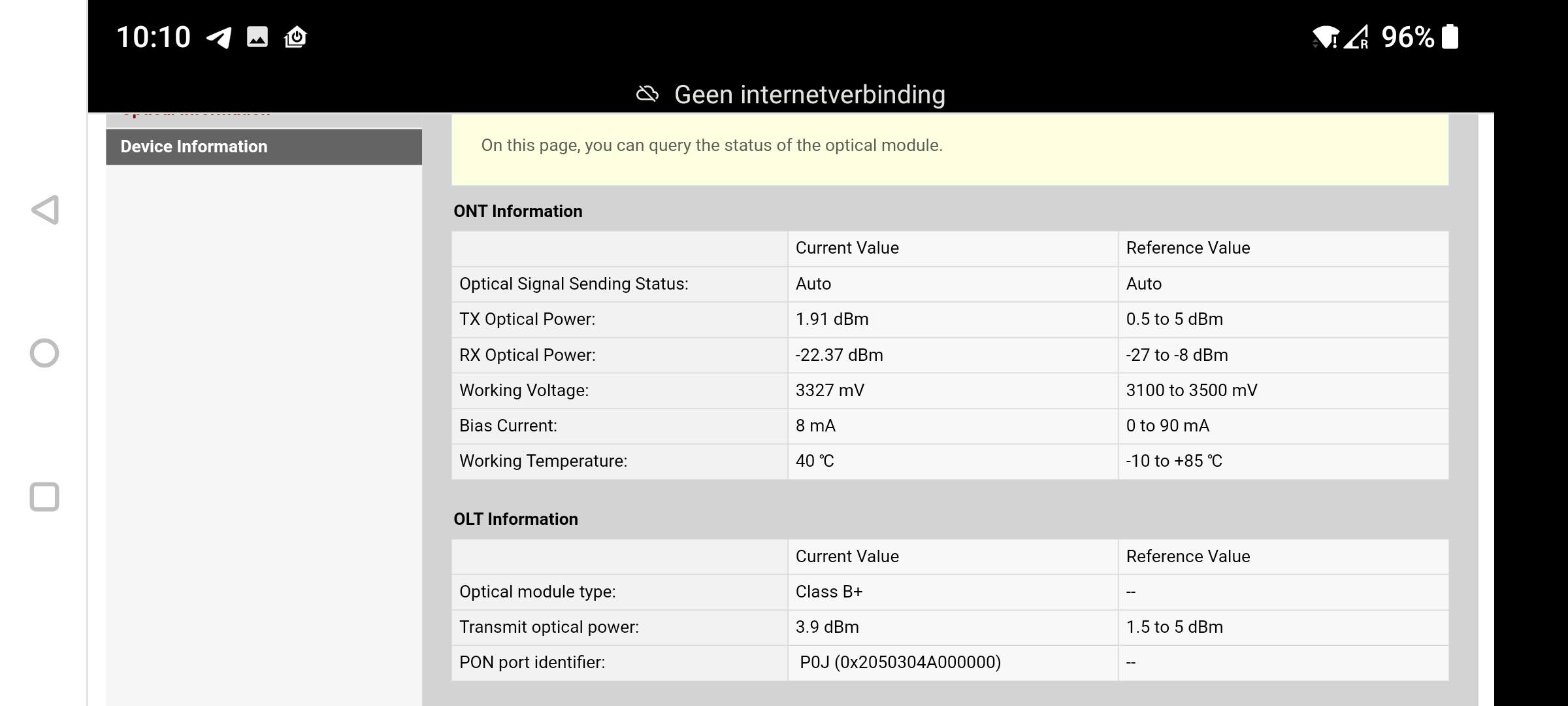1568x706 pixels.
Task: Tap the 96% battery percentage text
Action: 1407,37
